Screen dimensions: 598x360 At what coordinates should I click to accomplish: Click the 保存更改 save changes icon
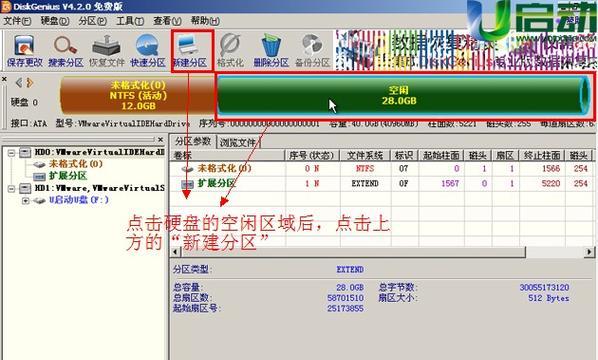(24, 50)
